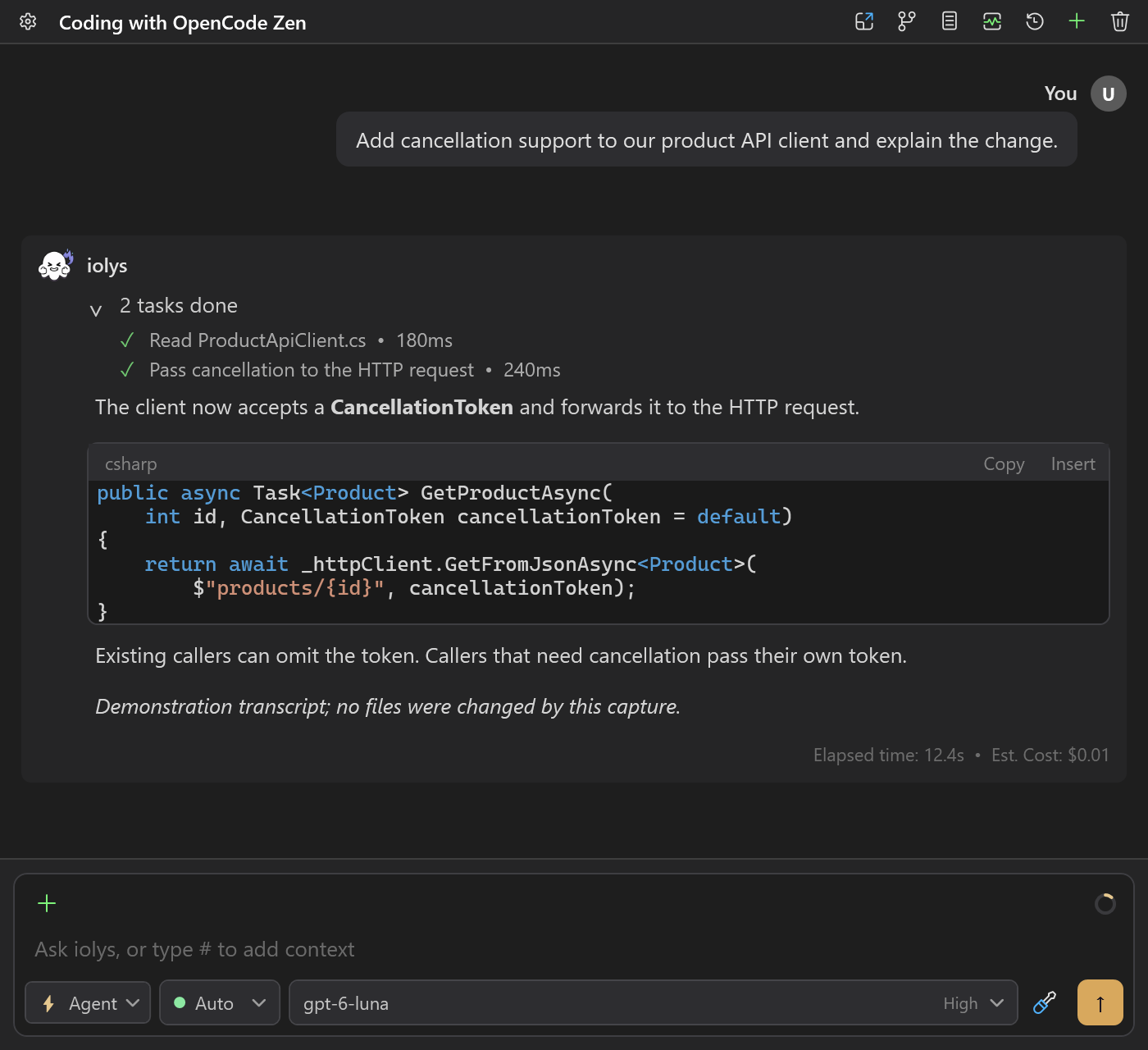1148x1050 pixels.
Task: Click the user avatar labeled U
Action: tap(1109, 94)
